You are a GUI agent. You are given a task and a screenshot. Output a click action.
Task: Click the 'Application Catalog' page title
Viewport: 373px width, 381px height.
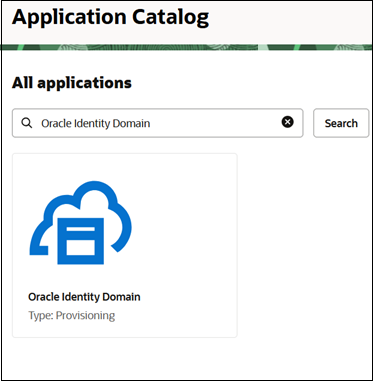pos(110,16)
